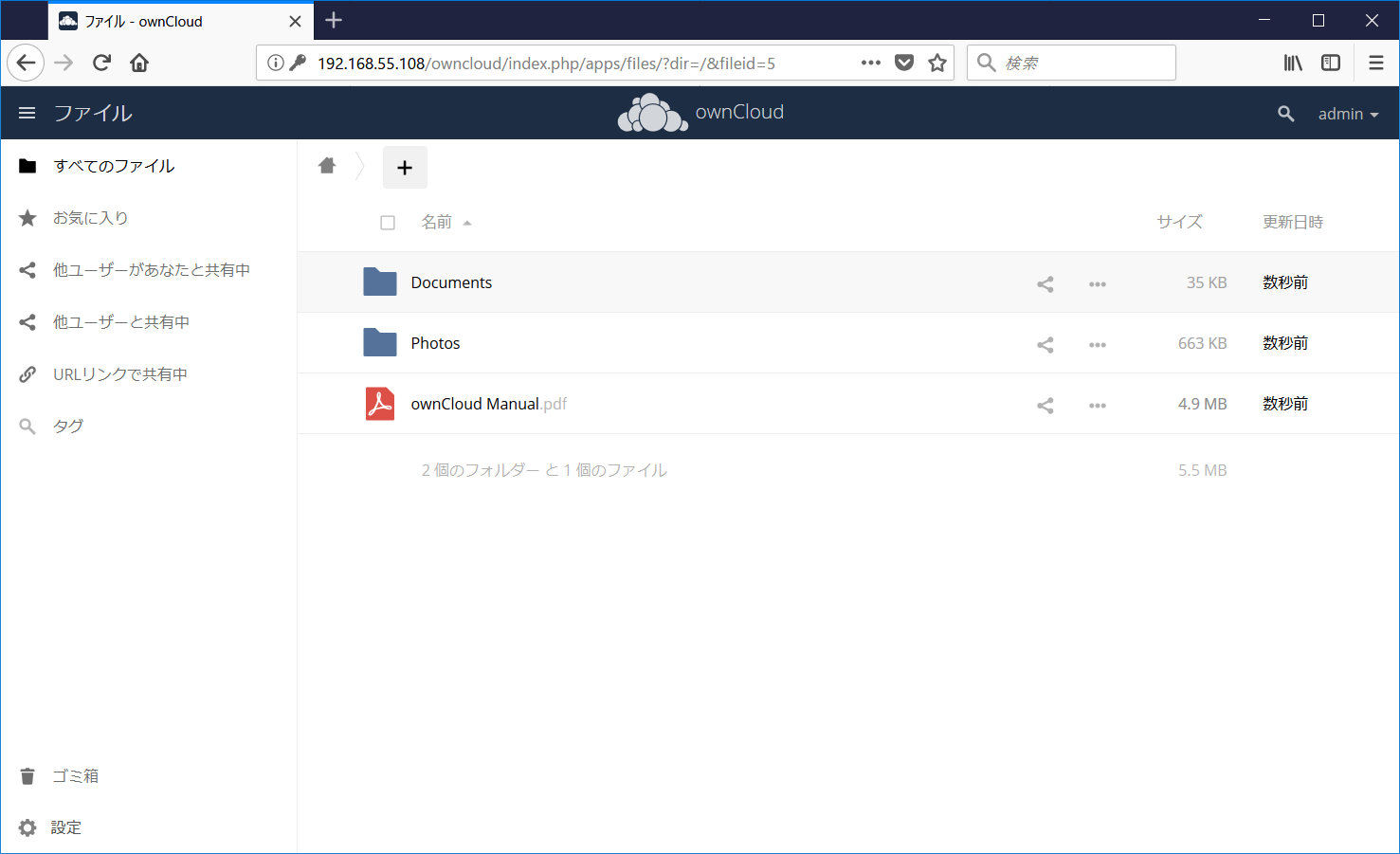Open the ゴミ箱 (trash bin)
Image resolution: width=1400 pixels, height=854 pixels.
[73, 775]
